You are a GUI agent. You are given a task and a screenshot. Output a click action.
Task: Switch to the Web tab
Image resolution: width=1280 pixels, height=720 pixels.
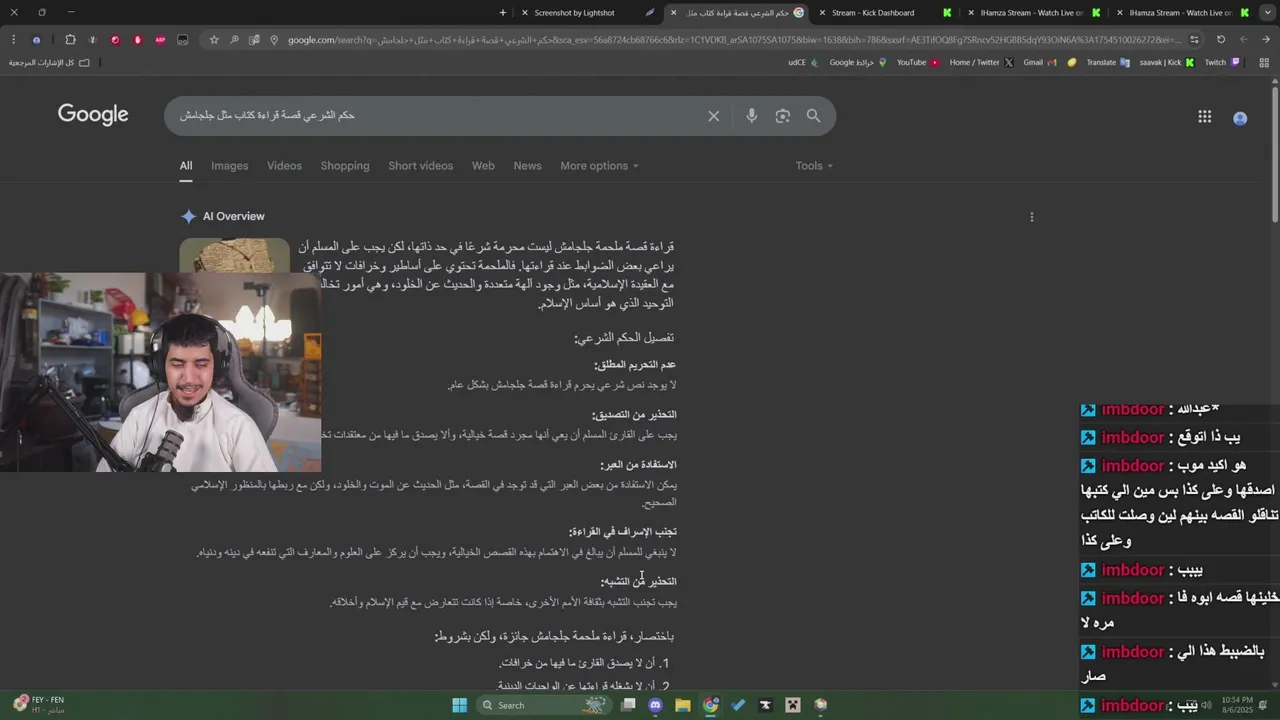click(483, 166)
